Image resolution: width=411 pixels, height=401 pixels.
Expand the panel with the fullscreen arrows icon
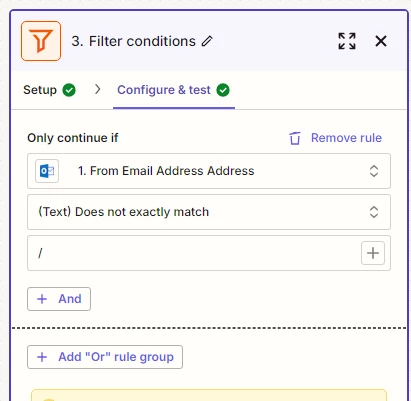(x=347, y=41)
